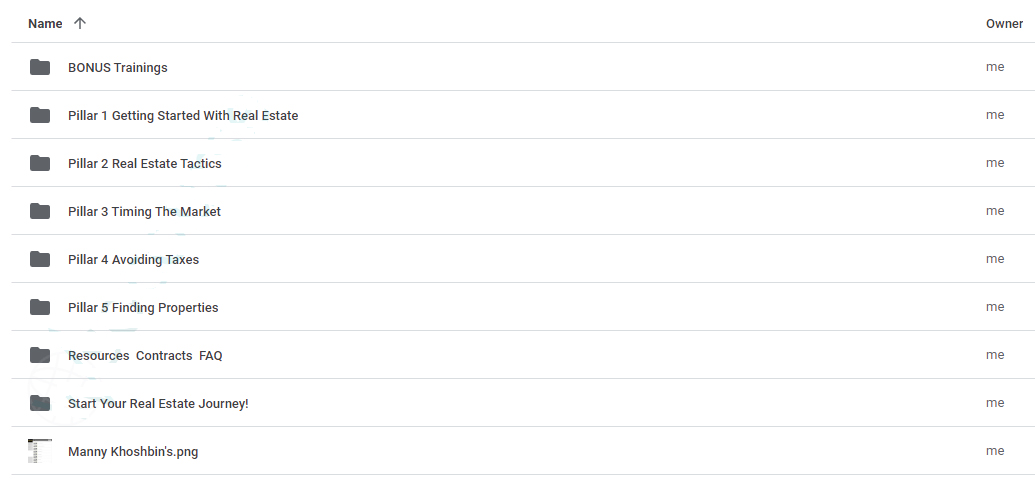Image resolution: width=1035 pixels, height=491 pixels.
Task: Choose the Resources Contracts FAQ entry
Action: 145,356
